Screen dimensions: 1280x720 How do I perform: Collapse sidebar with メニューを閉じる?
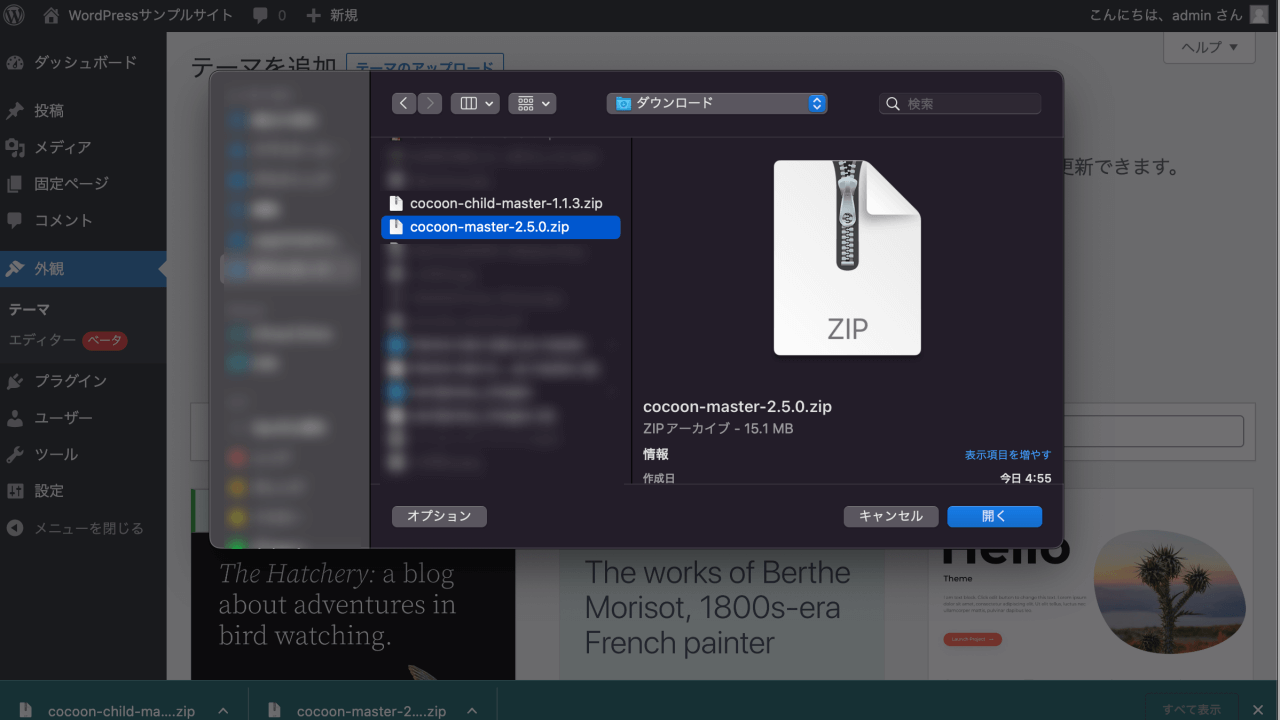point(83,528)
